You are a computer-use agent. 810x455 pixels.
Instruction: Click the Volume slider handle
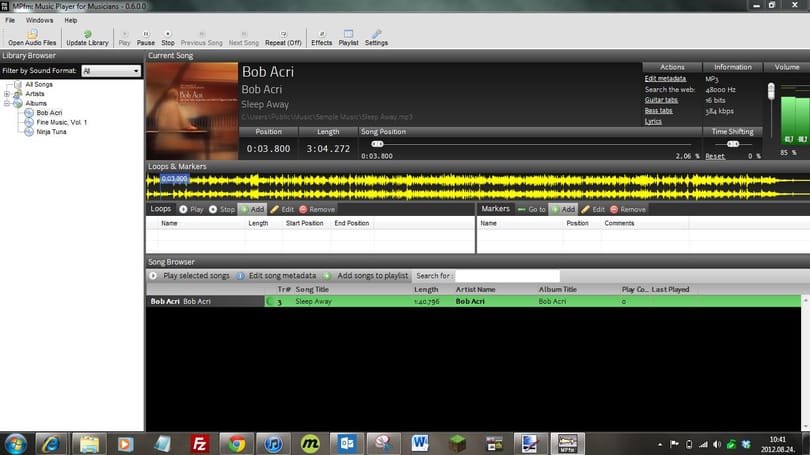(771, 91)
